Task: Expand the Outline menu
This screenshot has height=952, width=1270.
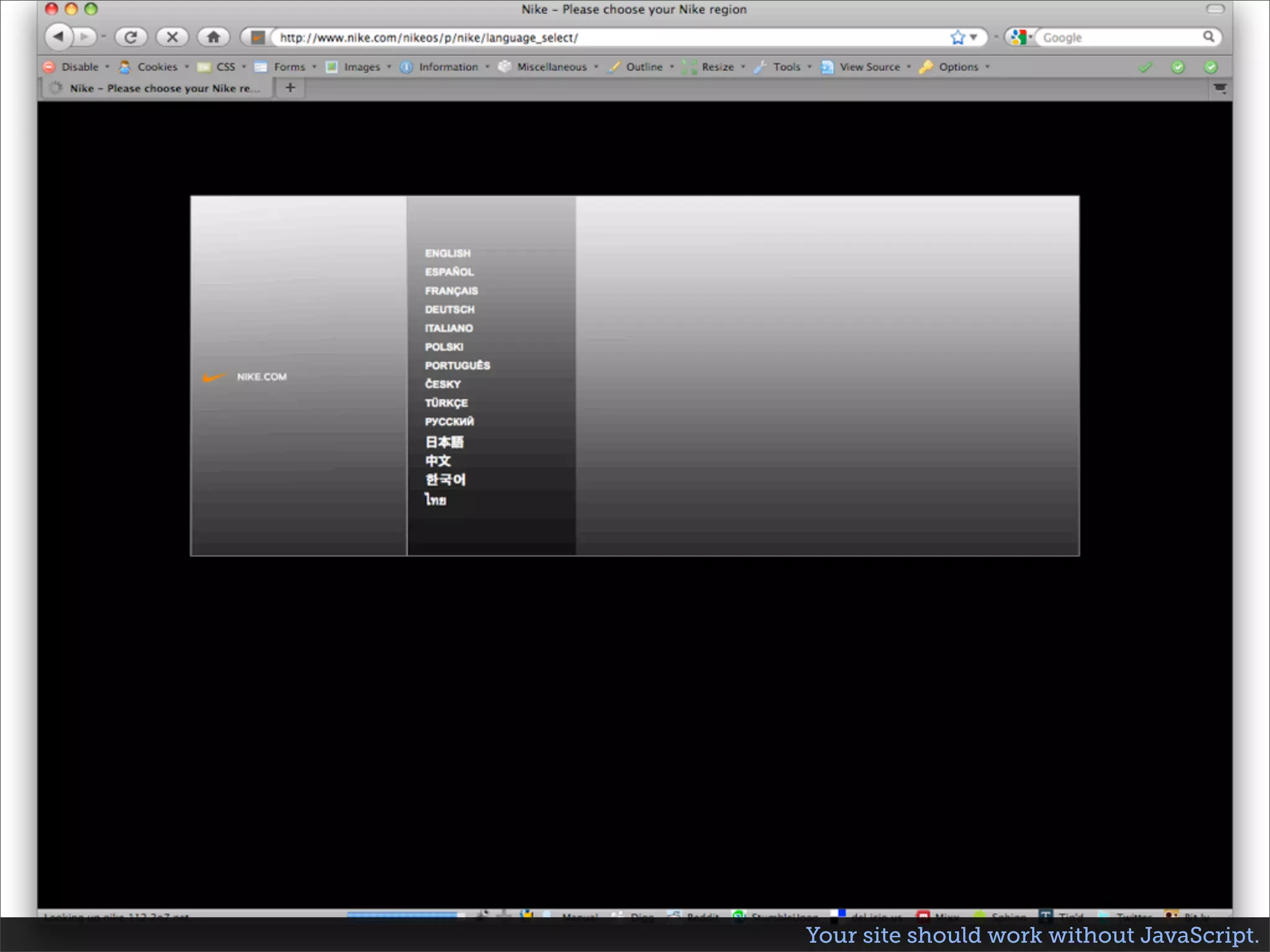Action: (x=641, y=67)
